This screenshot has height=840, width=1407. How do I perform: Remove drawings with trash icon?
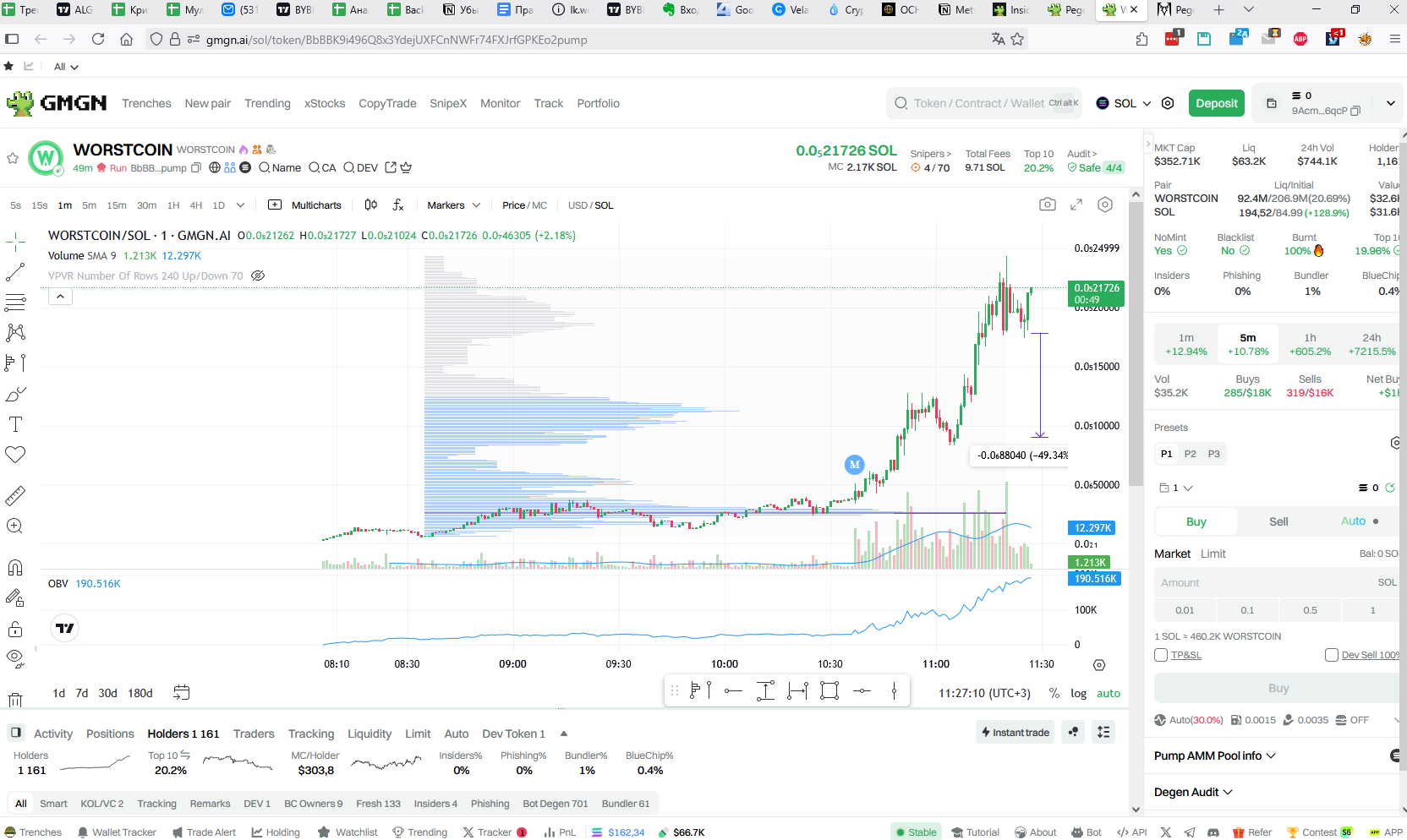tap(15, 699)
